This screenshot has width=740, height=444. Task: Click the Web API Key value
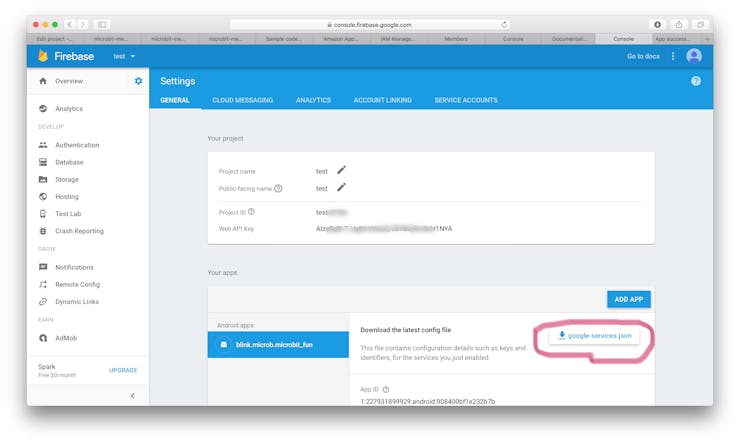click(384, 229)
